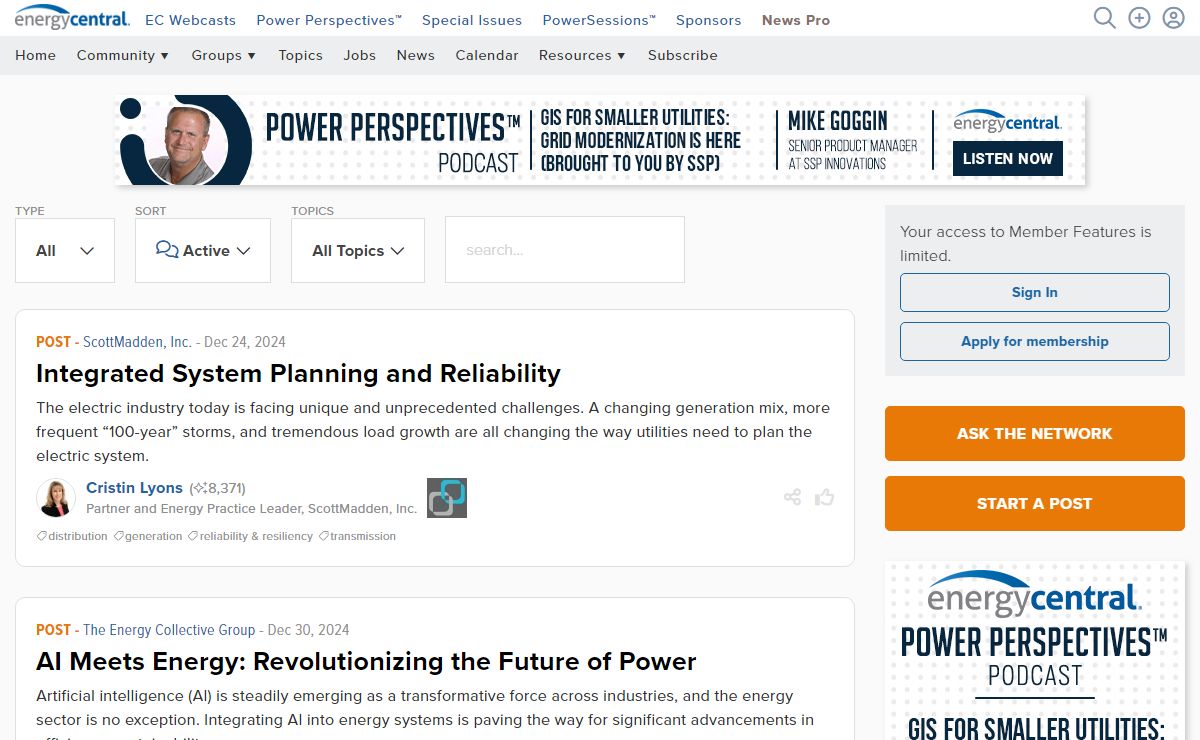Click the Sign In button

(1035, 292)
